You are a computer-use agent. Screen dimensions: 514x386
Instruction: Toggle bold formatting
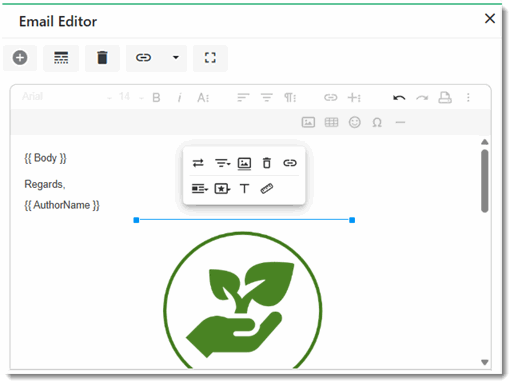click(156, 98)
